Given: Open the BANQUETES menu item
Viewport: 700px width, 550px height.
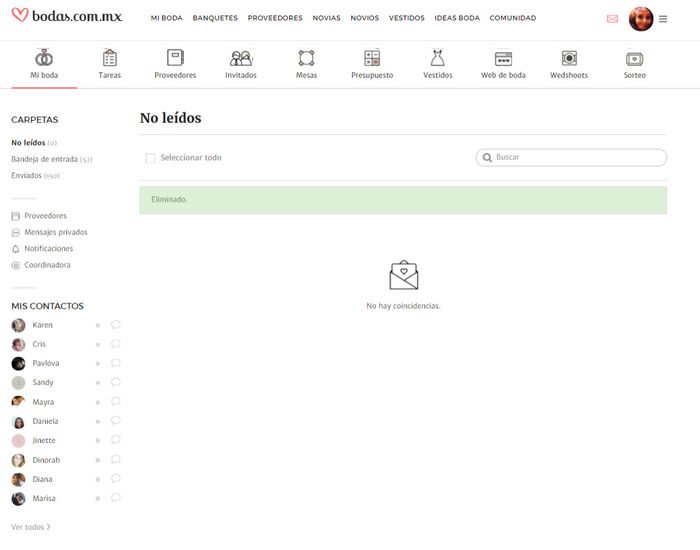Looking at the screenshot, I should (x=214, y=18).
